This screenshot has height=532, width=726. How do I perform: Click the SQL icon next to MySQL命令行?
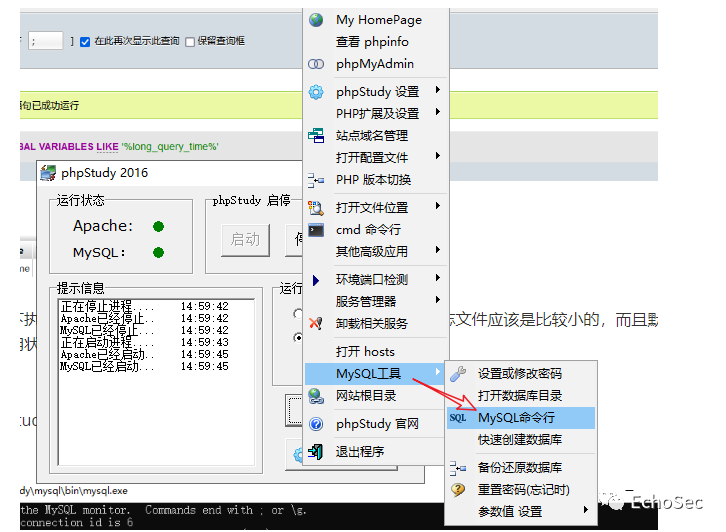[458, 418]
